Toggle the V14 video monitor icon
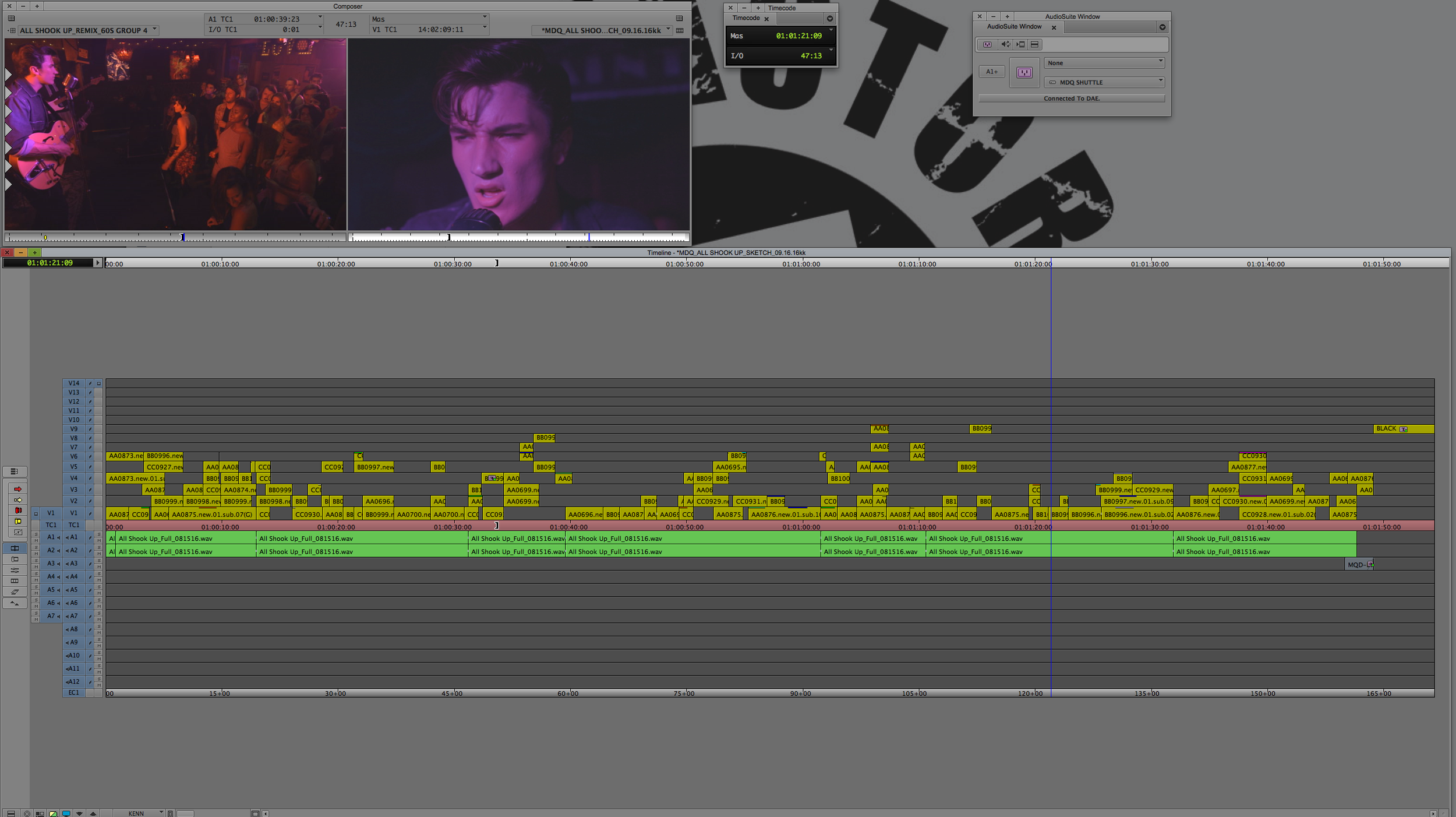The image size is (1456, 817). 99,383
